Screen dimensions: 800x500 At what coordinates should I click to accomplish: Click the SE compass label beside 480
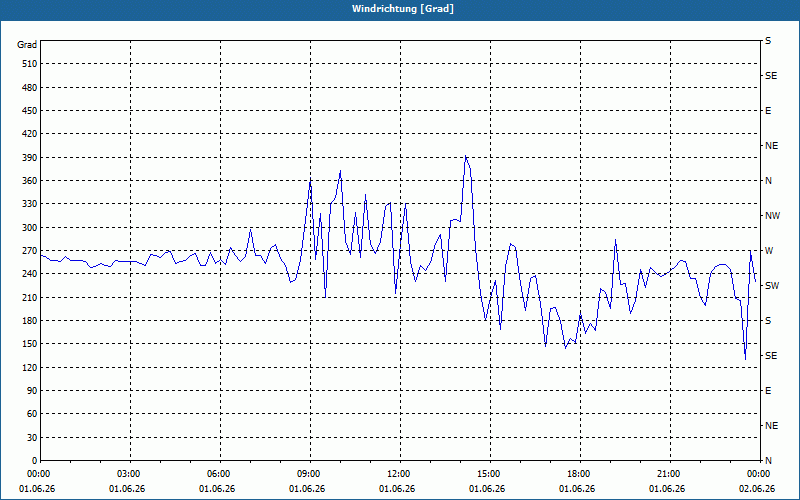tap(771, 76)
